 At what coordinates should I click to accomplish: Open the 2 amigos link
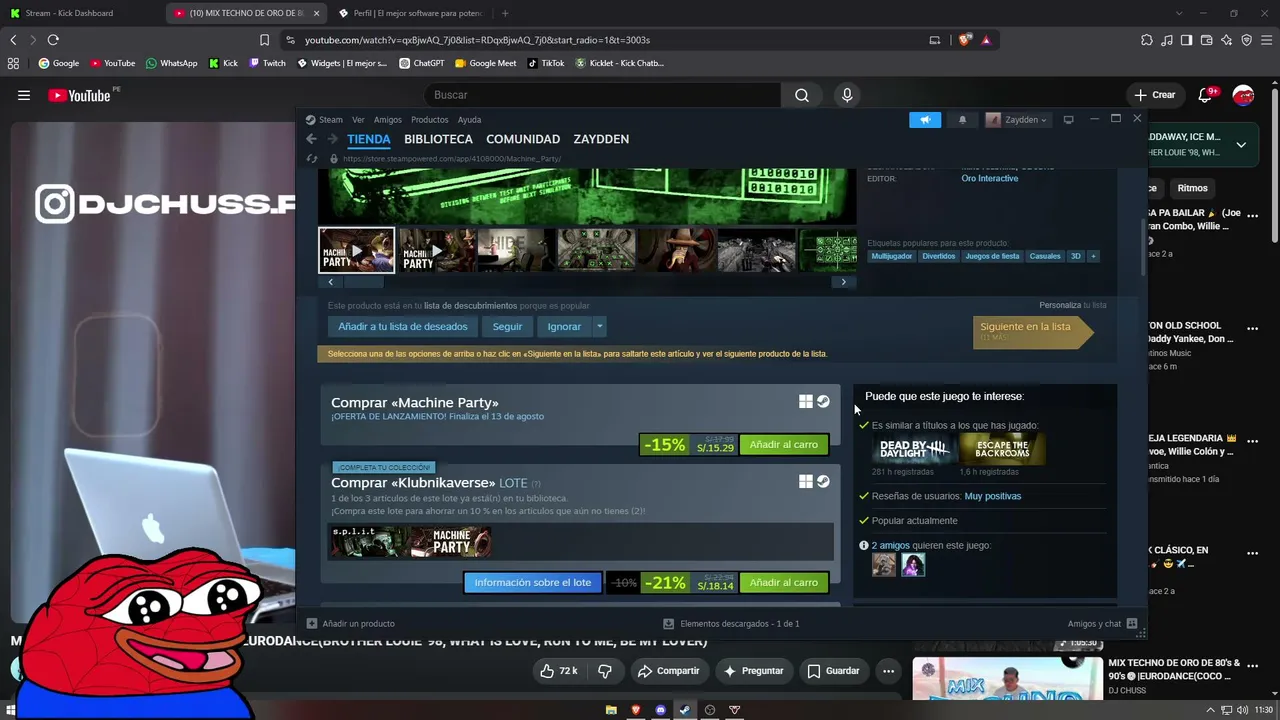click(x=891, y=545)
